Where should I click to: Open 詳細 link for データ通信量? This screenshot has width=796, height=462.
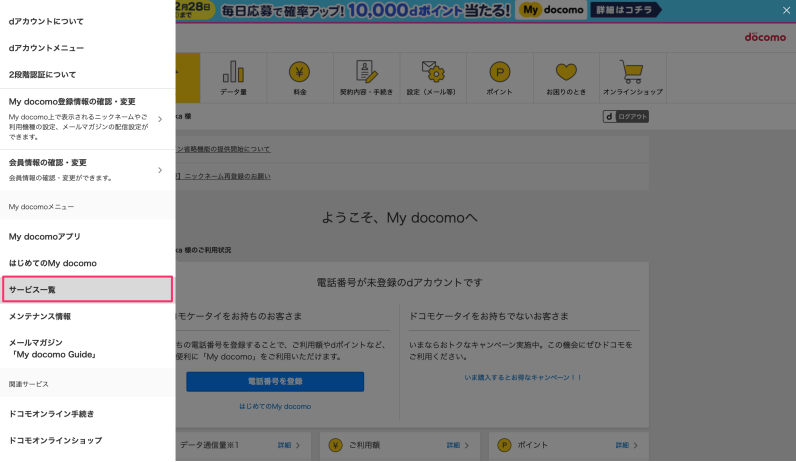(x=284, y=445)
